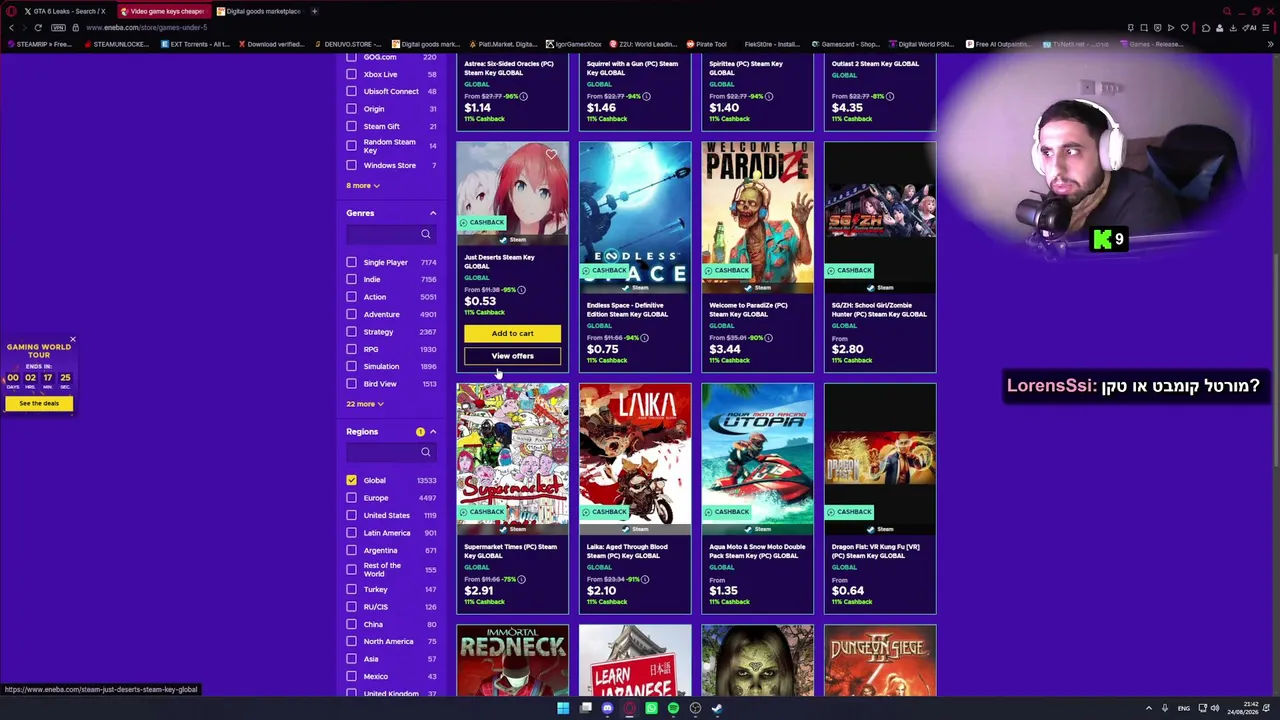The height and width of the screenshot is (720, 1280).
Task: Add Just Deserts to wishlist heart
Action: [x=551, y=155]
